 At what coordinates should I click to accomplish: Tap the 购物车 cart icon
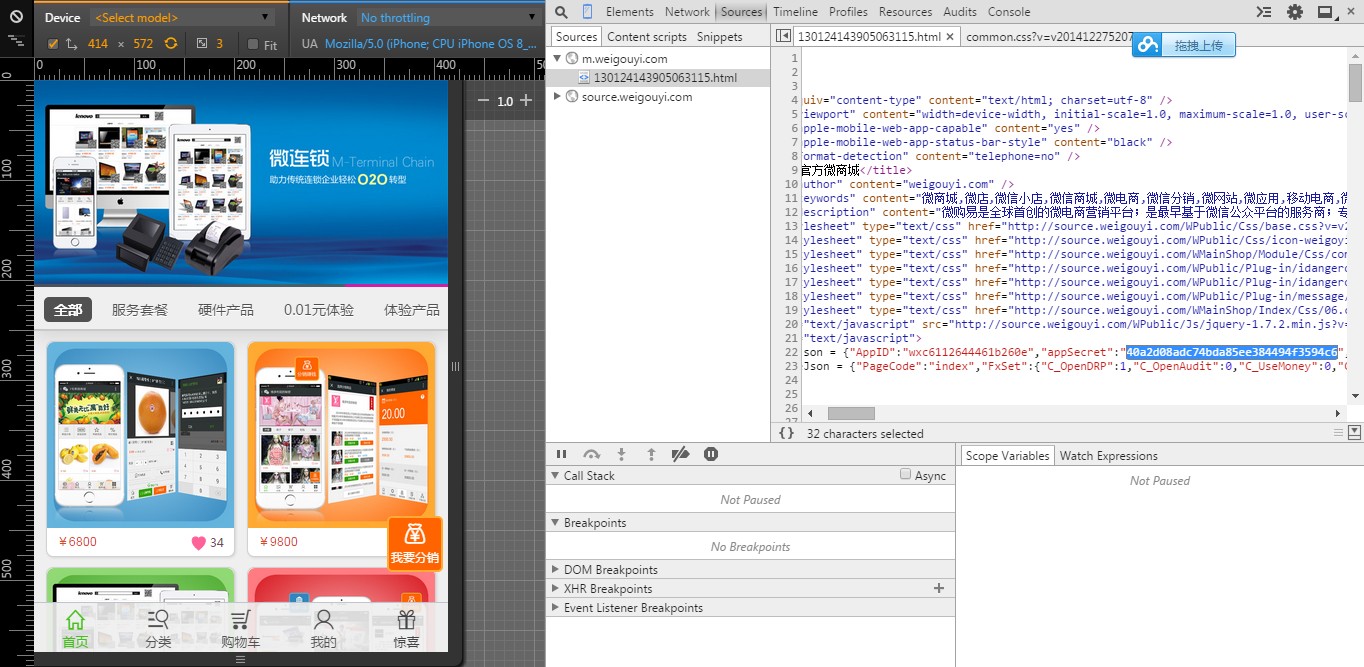pyautogui.click(x=240, y=620)
